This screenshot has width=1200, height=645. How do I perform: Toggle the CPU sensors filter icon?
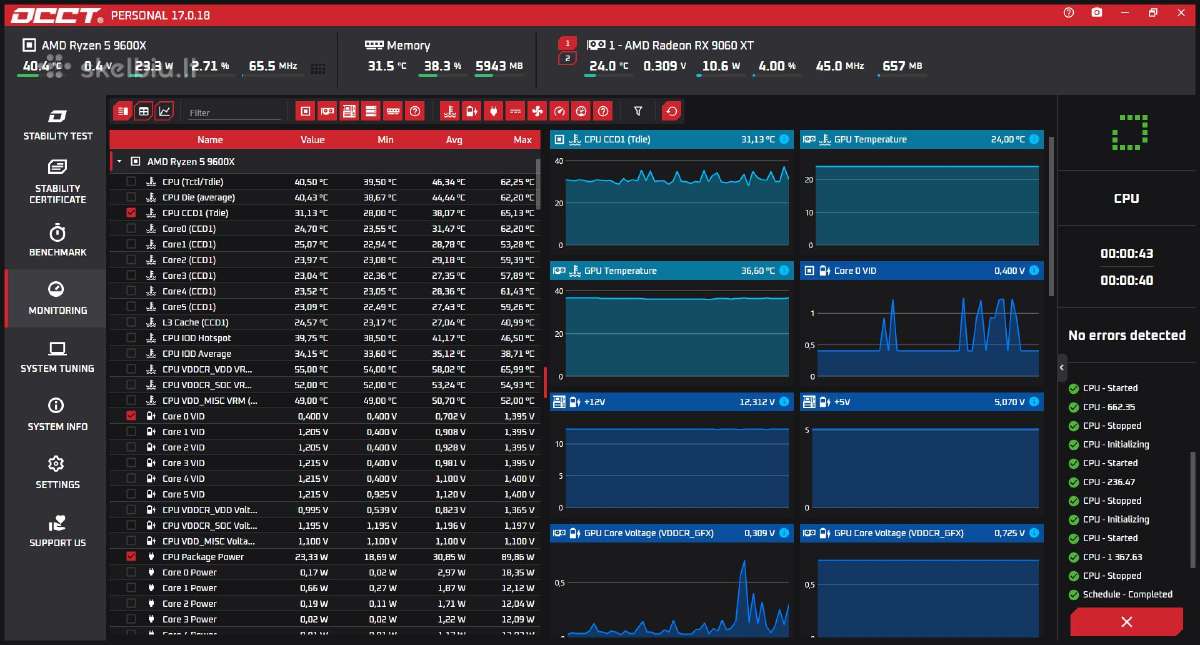tap(306, 111)
